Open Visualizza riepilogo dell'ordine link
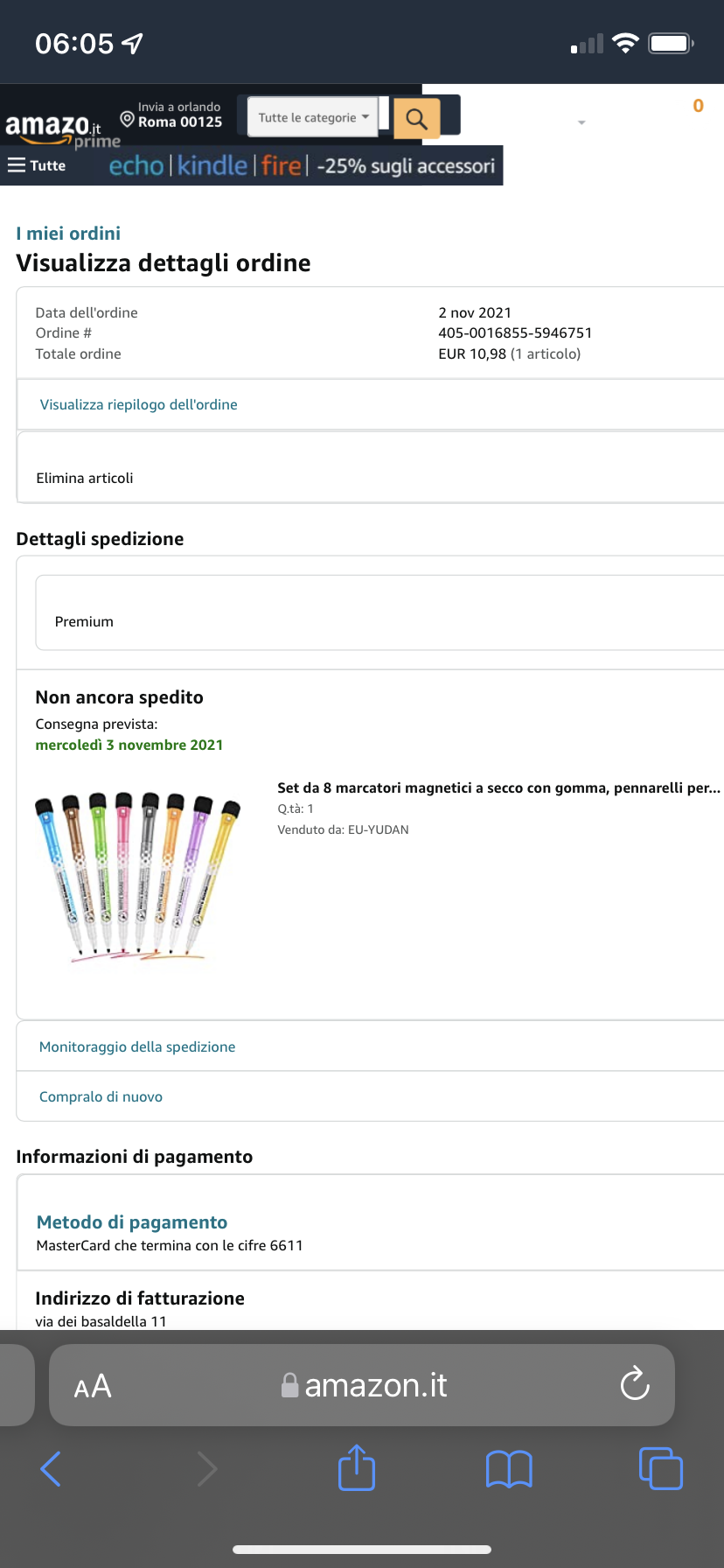The height and width of the screenshot is (1568, 724). tap(138, 404)
